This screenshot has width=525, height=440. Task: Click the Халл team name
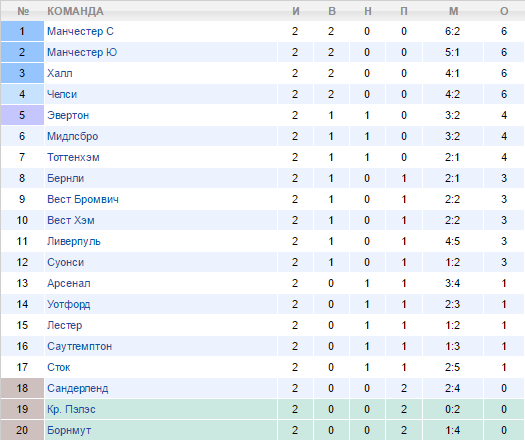tap(60, 73)
